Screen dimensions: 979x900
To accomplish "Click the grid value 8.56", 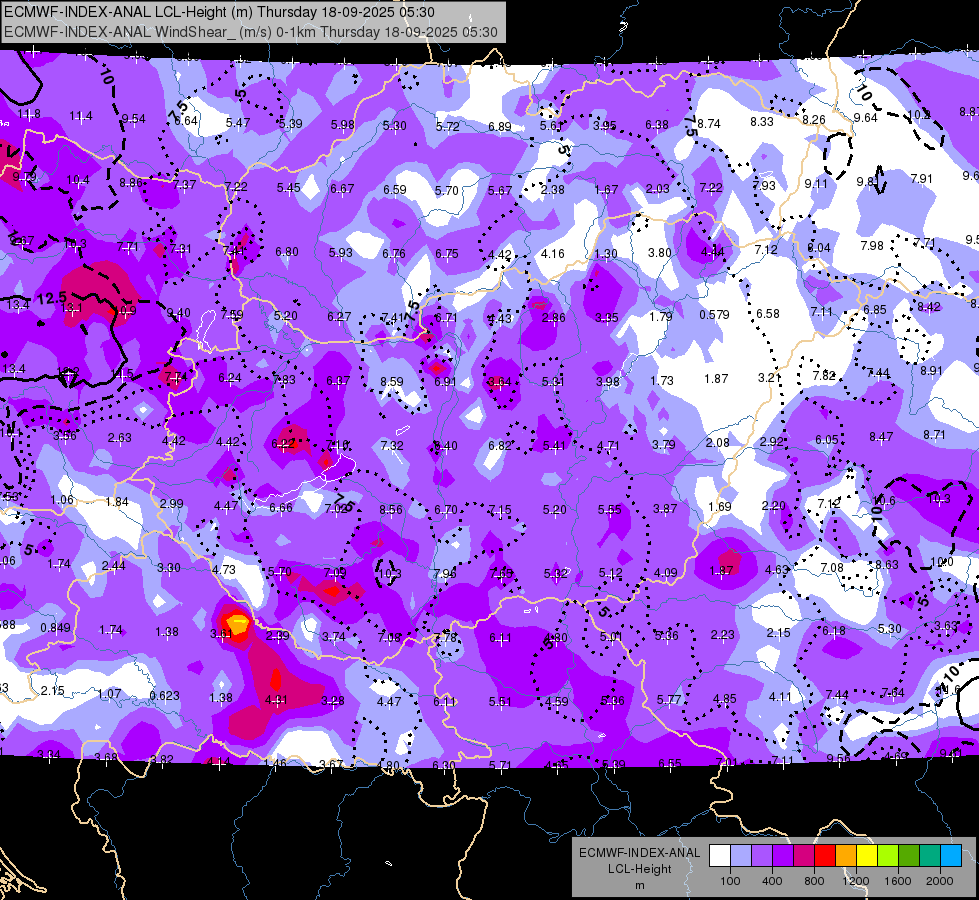I will coord(391,509).
